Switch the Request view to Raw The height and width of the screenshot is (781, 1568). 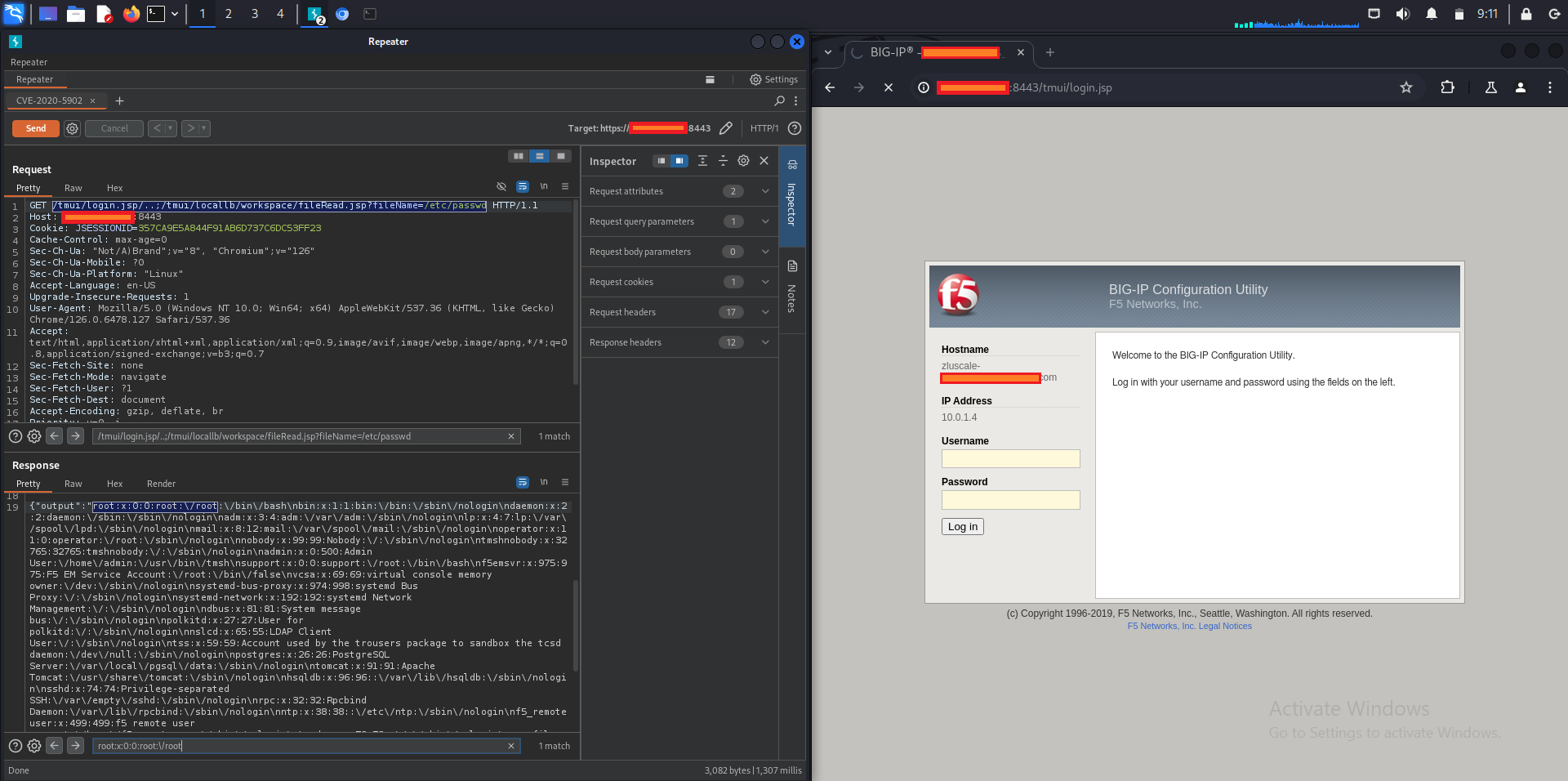click(x=73, y=188)
